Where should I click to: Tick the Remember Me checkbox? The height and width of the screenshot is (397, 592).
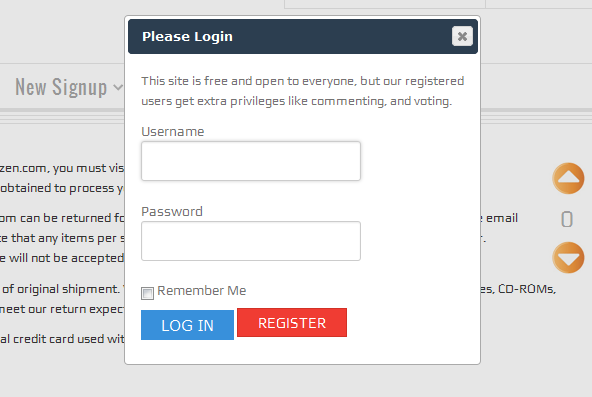[147, 293]
